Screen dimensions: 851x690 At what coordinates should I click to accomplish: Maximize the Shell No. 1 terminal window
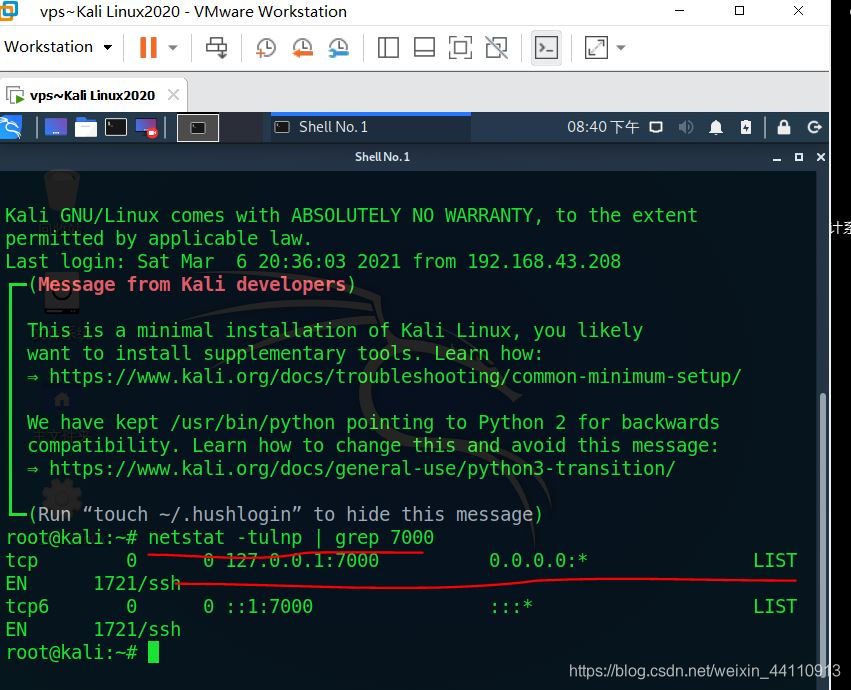click(798, 157)
